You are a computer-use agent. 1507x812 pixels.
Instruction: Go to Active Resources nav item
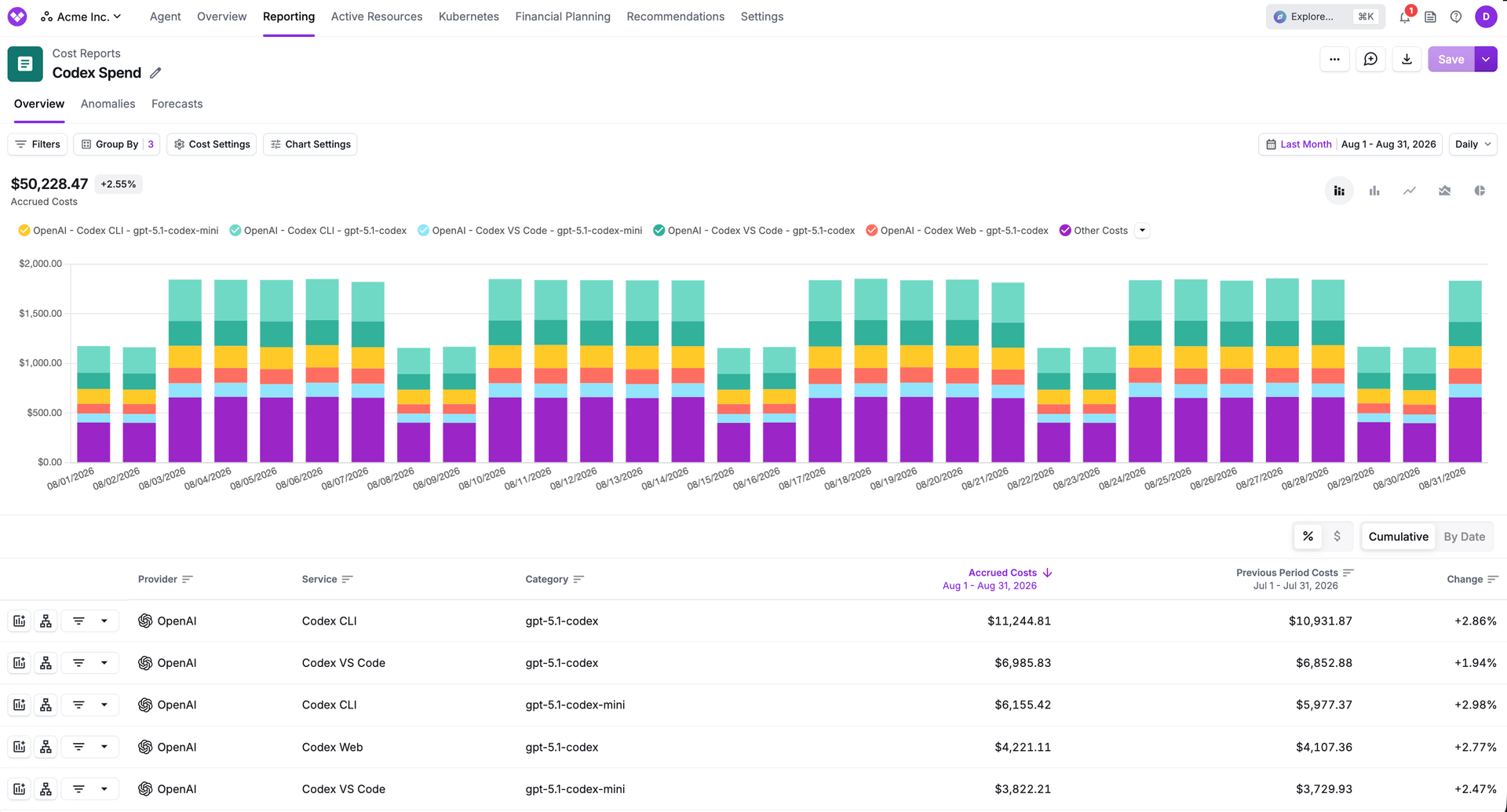point(377,16)
